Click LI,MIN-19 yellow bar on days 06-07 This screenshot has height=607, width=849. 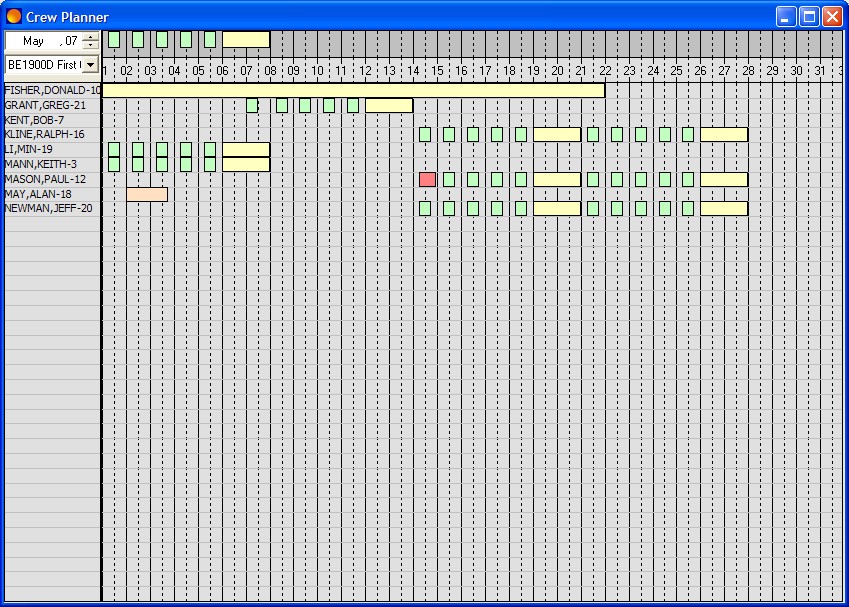point(246,149)
